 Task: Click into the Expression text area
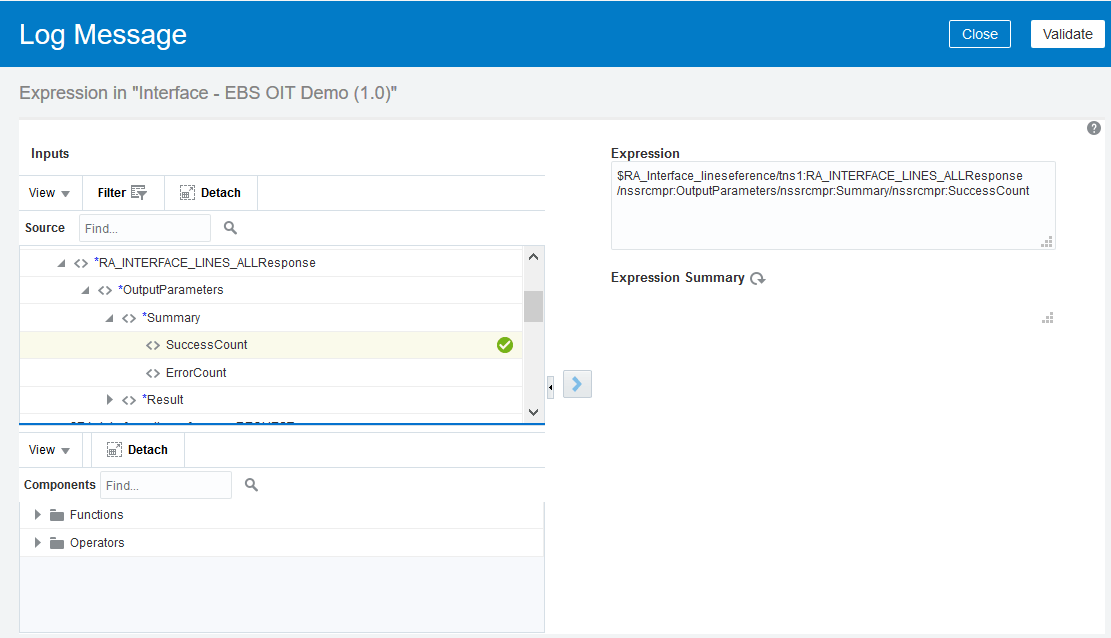[833, 206]
